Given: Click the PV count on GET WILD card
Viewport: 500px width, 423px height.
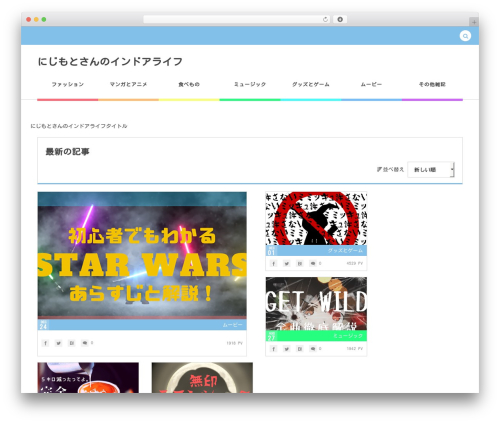Looking at the screenshot, I should 355,349.
